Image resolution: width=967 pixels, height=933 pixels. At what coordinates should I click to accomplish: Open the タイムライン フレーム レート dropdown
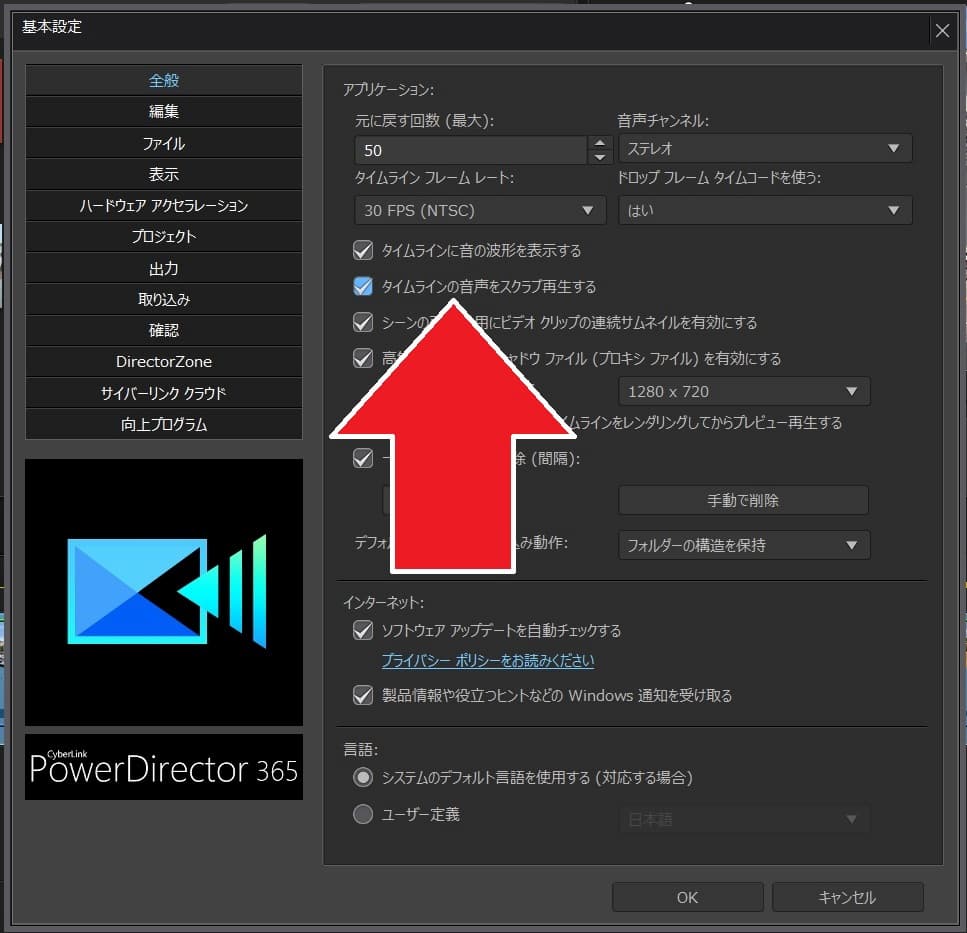pyautogui.click(x=480, y=210)
